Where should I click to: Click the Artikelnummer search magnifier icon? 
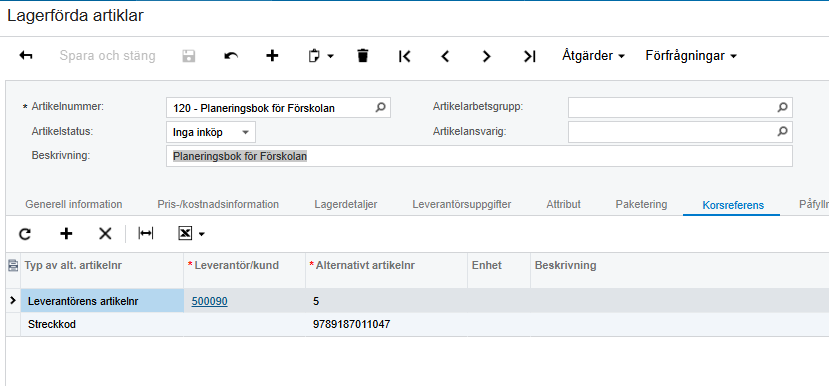(x=381, y=108)
